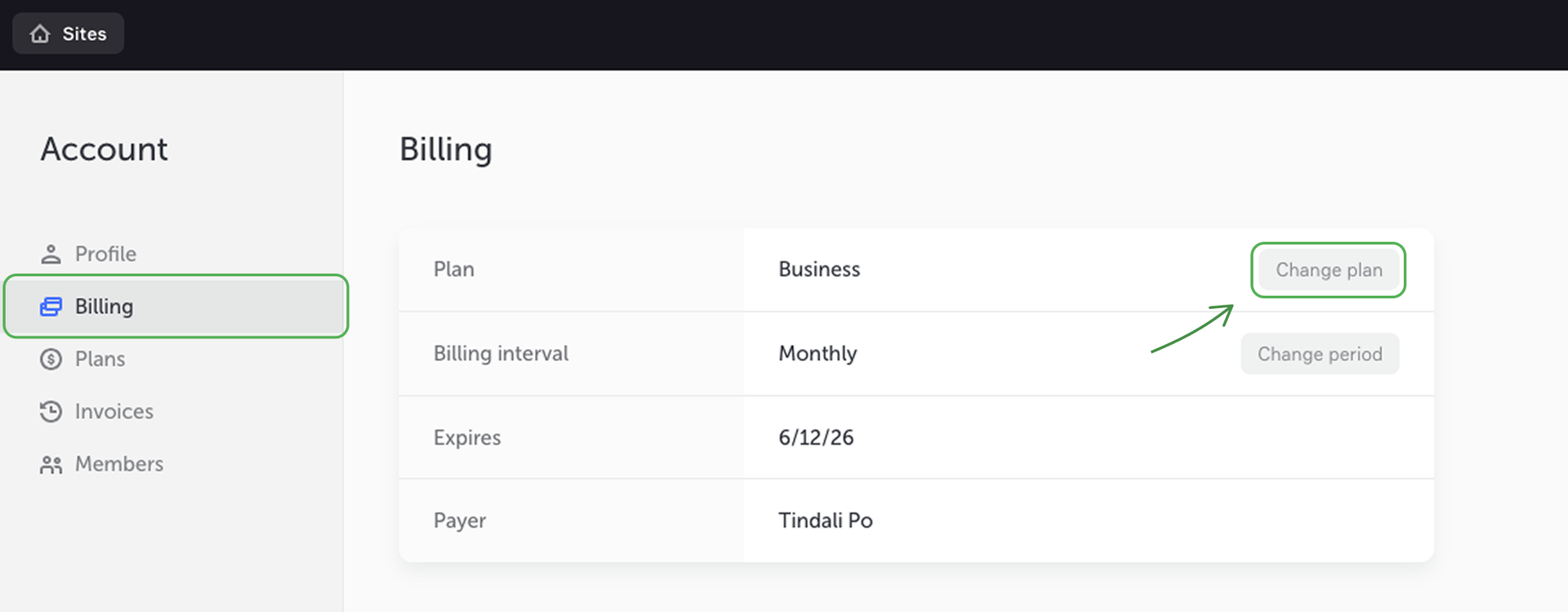Open the Profile section

tap(105, 254)
